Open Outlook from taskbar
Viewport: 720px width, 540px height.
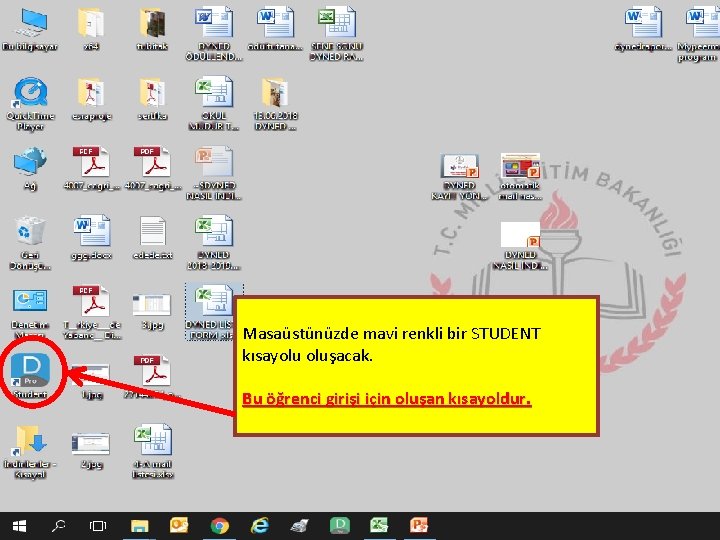point(179,526)
